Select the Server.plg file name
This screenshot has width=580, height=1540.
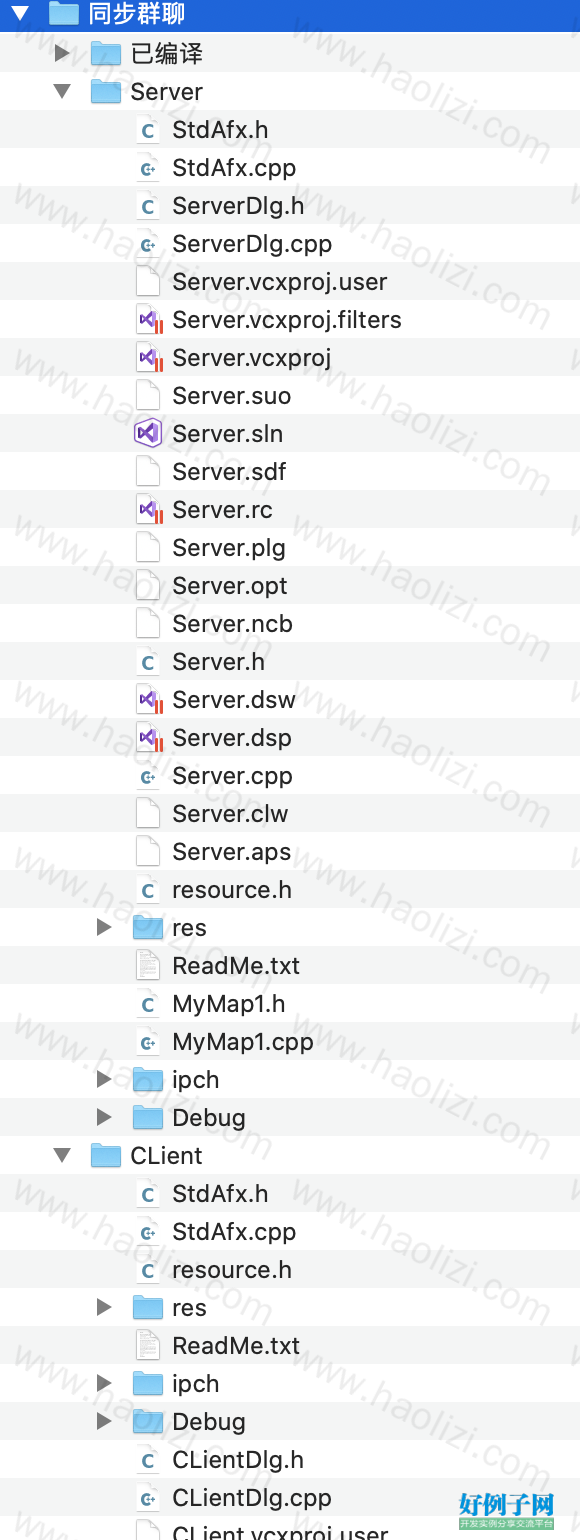tap(229, 548)
